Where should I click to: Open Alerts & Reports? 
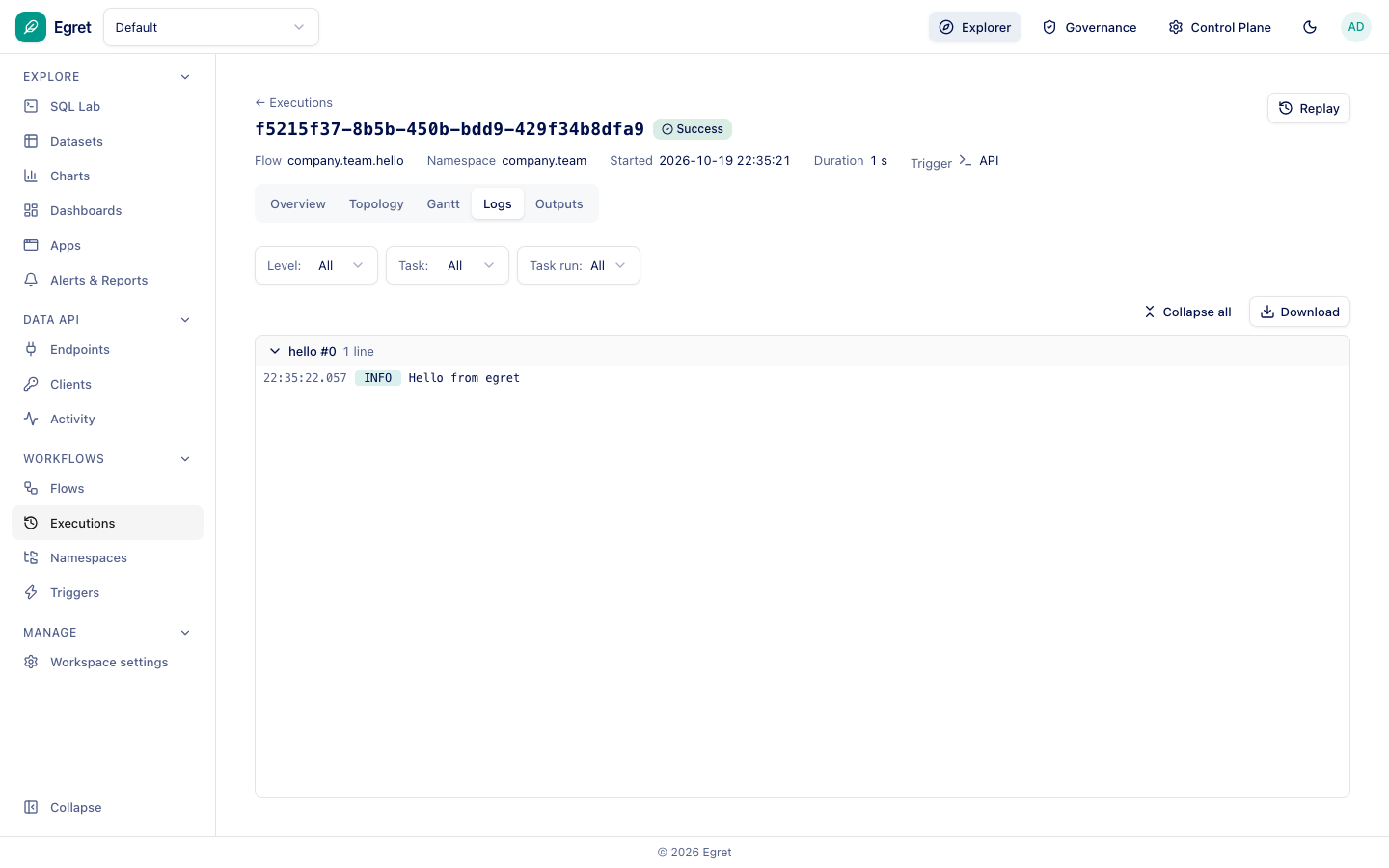click(107, 280)
